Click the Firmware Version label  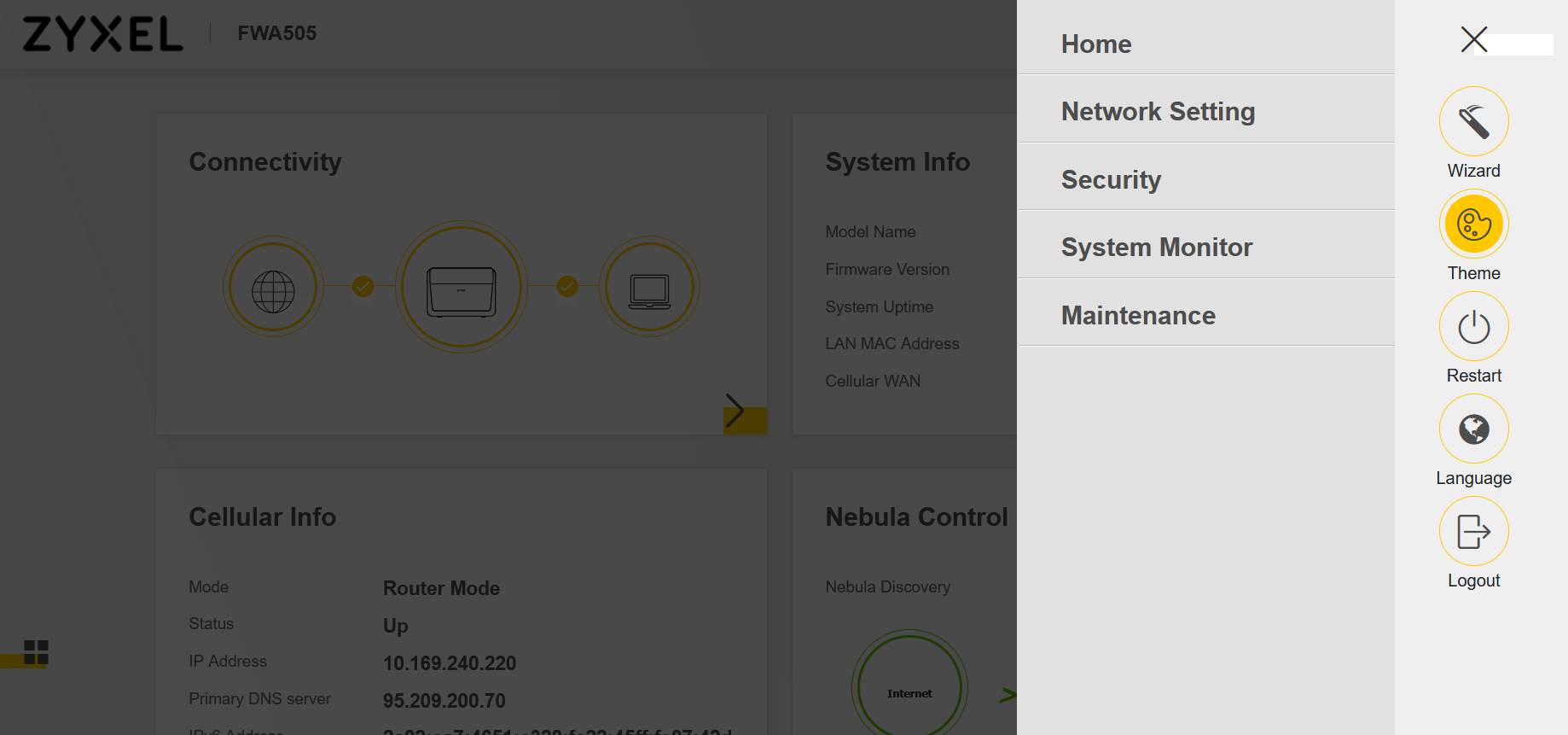tap(887, 269)
